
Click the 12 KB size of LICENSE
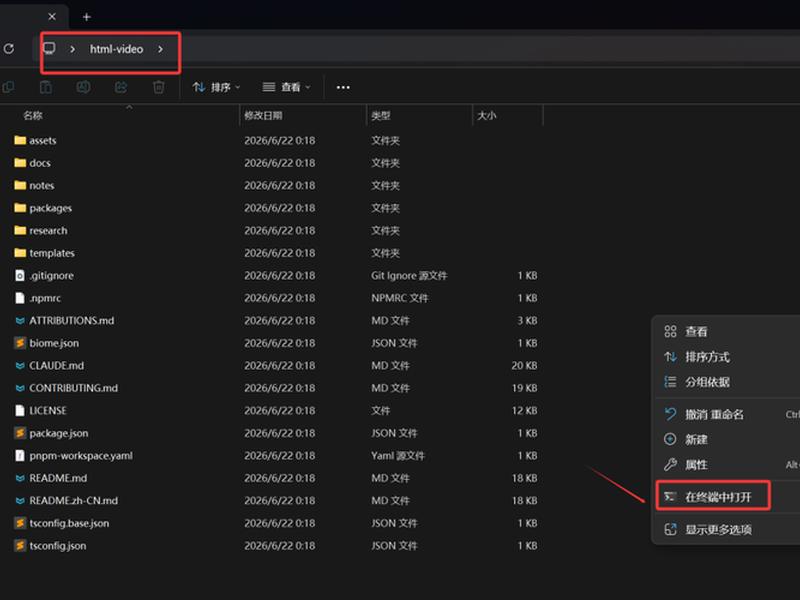(x=524, y=410)
